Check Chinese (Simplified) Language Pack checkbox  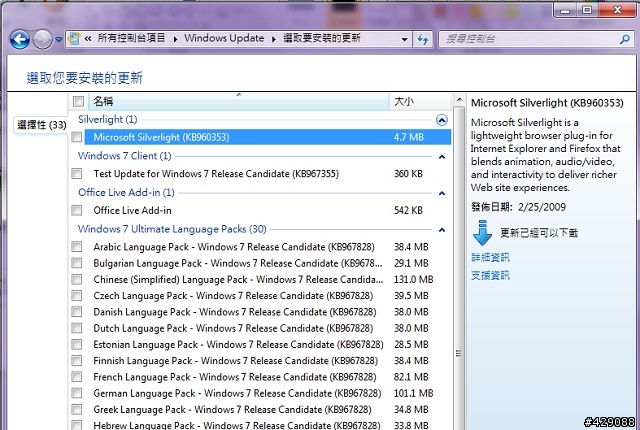(77, 279)
